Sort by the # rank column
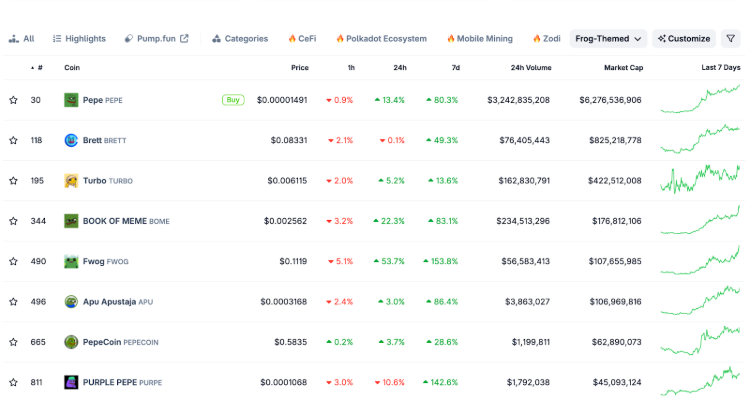 pyautogui.click(x=37, y=68)
